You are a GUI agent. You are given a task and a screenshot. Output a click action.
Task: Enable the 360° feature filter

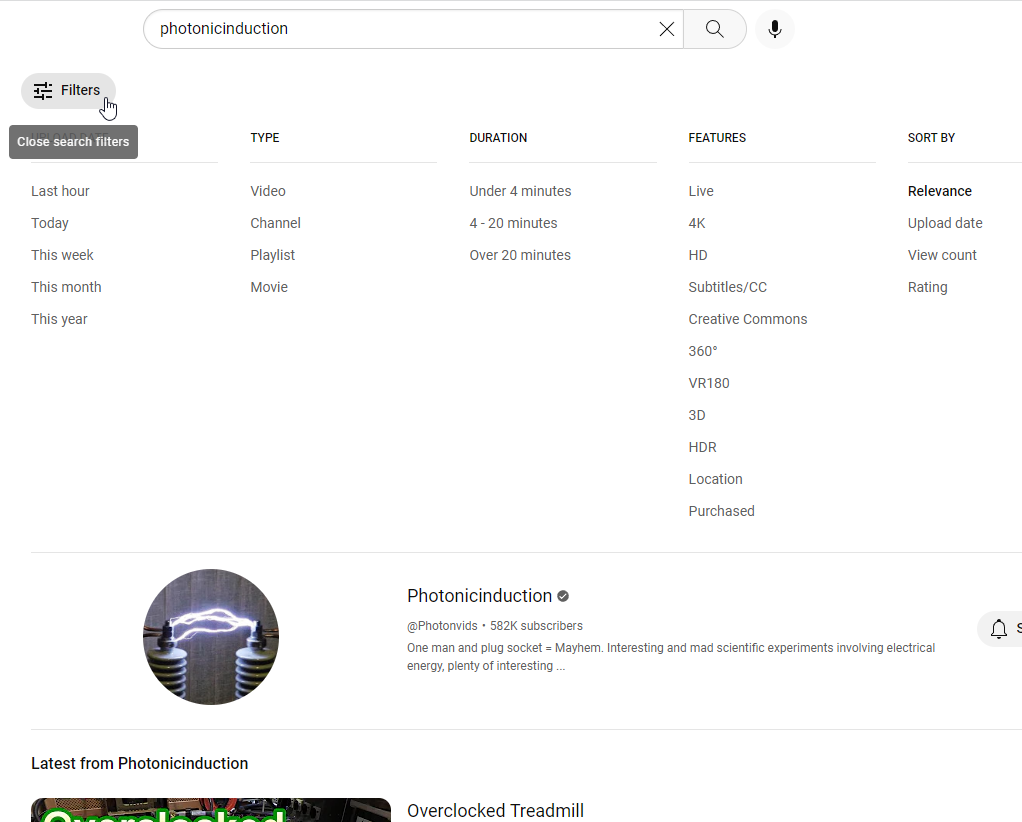703,351
